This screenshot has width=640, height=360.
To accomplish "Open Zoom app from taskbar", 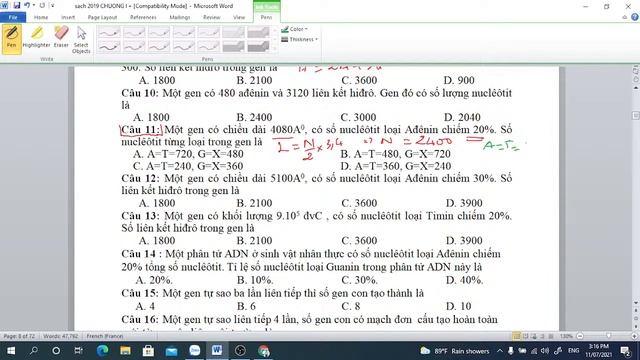I will click(x=195, y=351).
